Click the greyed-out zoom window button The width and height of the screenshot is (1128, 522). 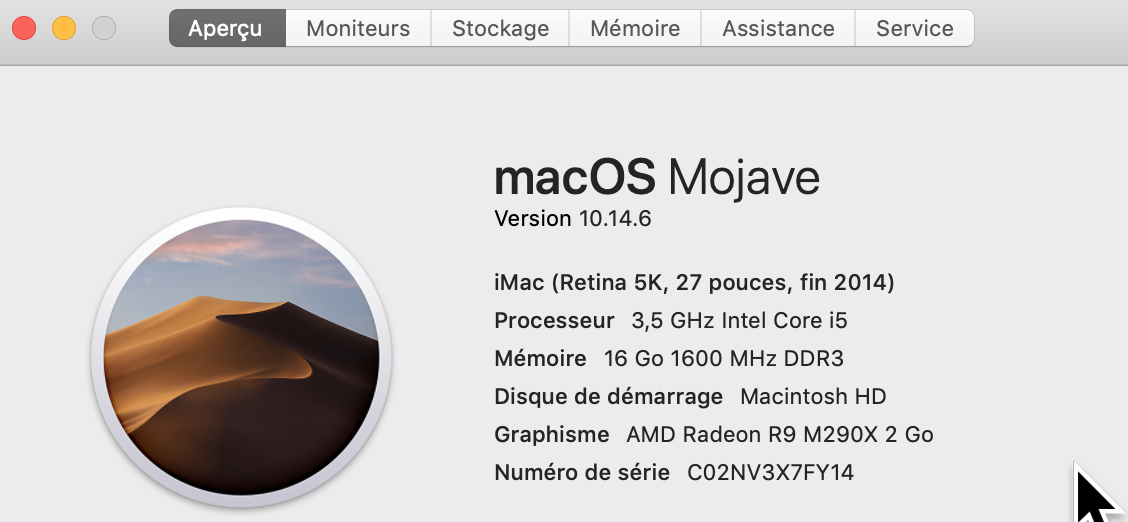[104, 28]
